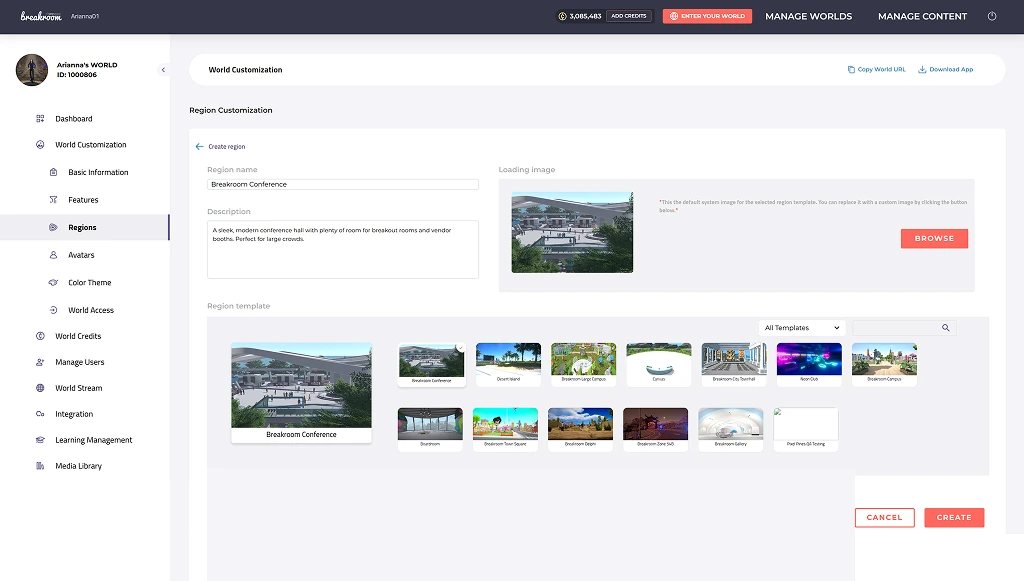Image resolution: width=1024 pixels, height=581 pixels.
Task: Open the Dashboard sidebar item
Action: tap(73, 119)
